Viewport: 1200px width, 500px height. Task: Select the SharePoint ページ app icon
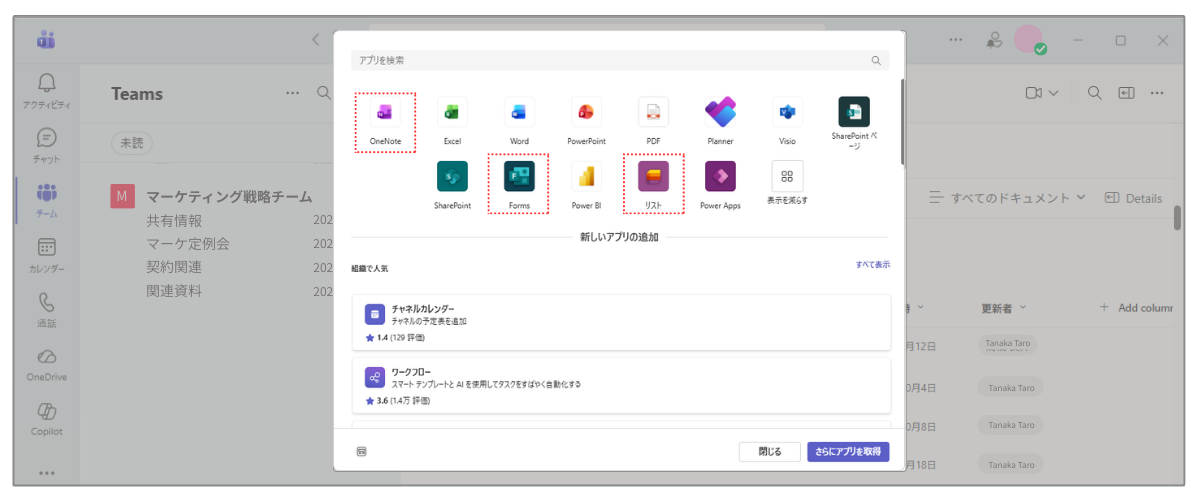(854, 123)
